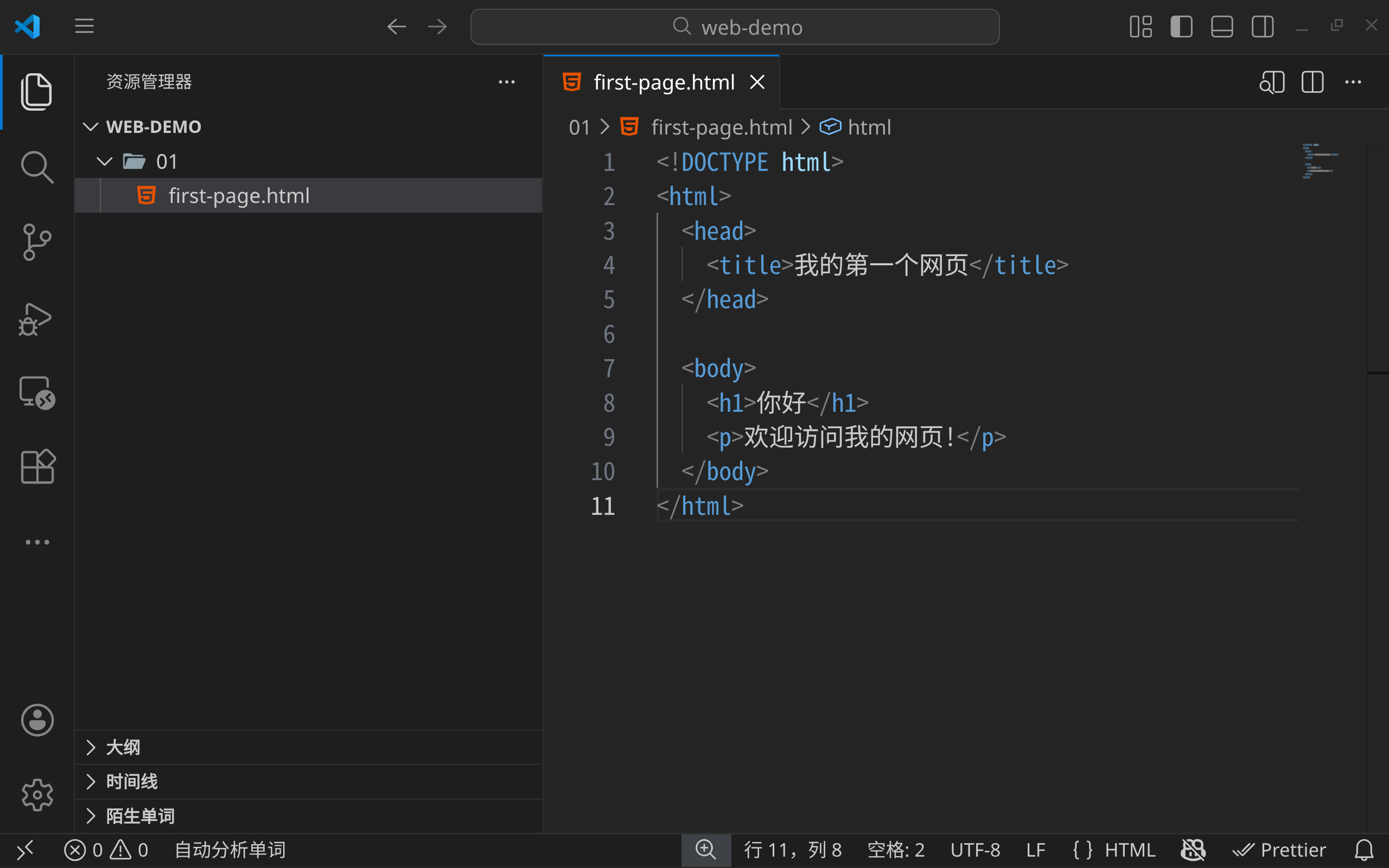Open the Source Control view
The height and width of the screenshot is (868, 1389).
point(37,242)
